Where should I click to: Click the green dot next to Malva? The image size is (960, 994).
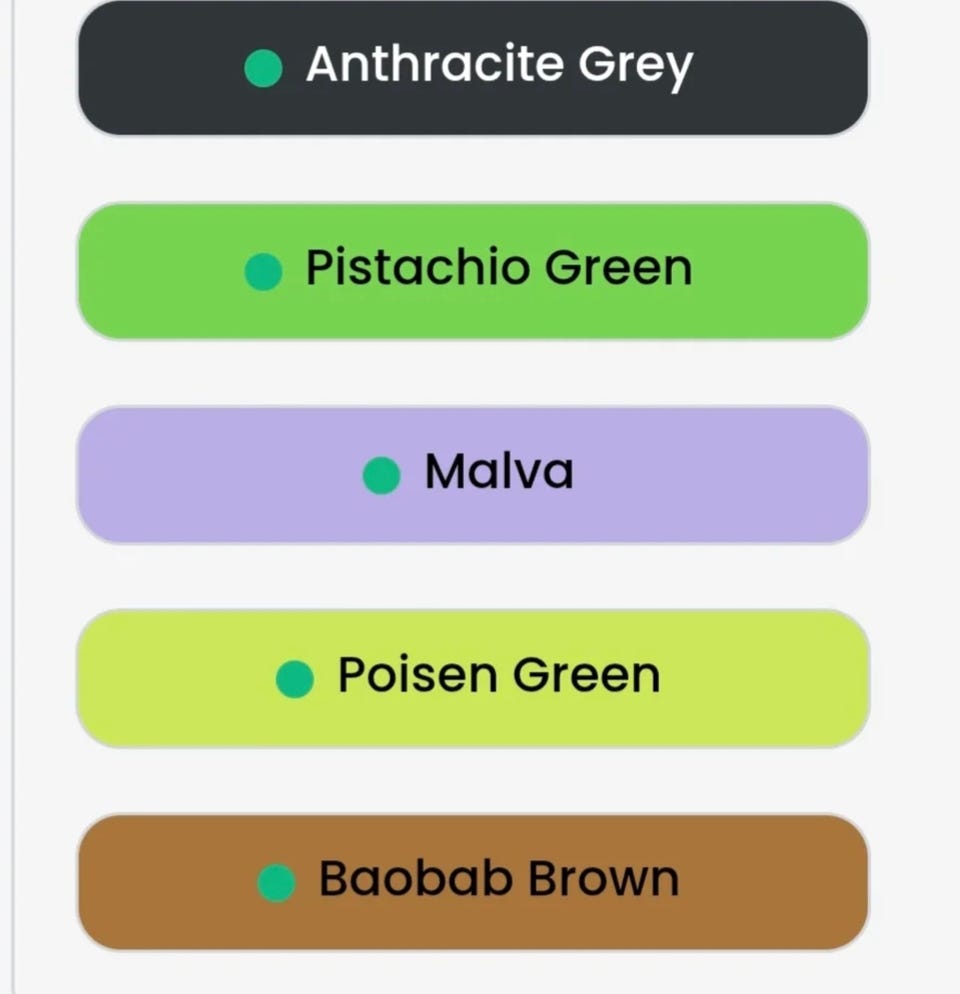point(381,475)
